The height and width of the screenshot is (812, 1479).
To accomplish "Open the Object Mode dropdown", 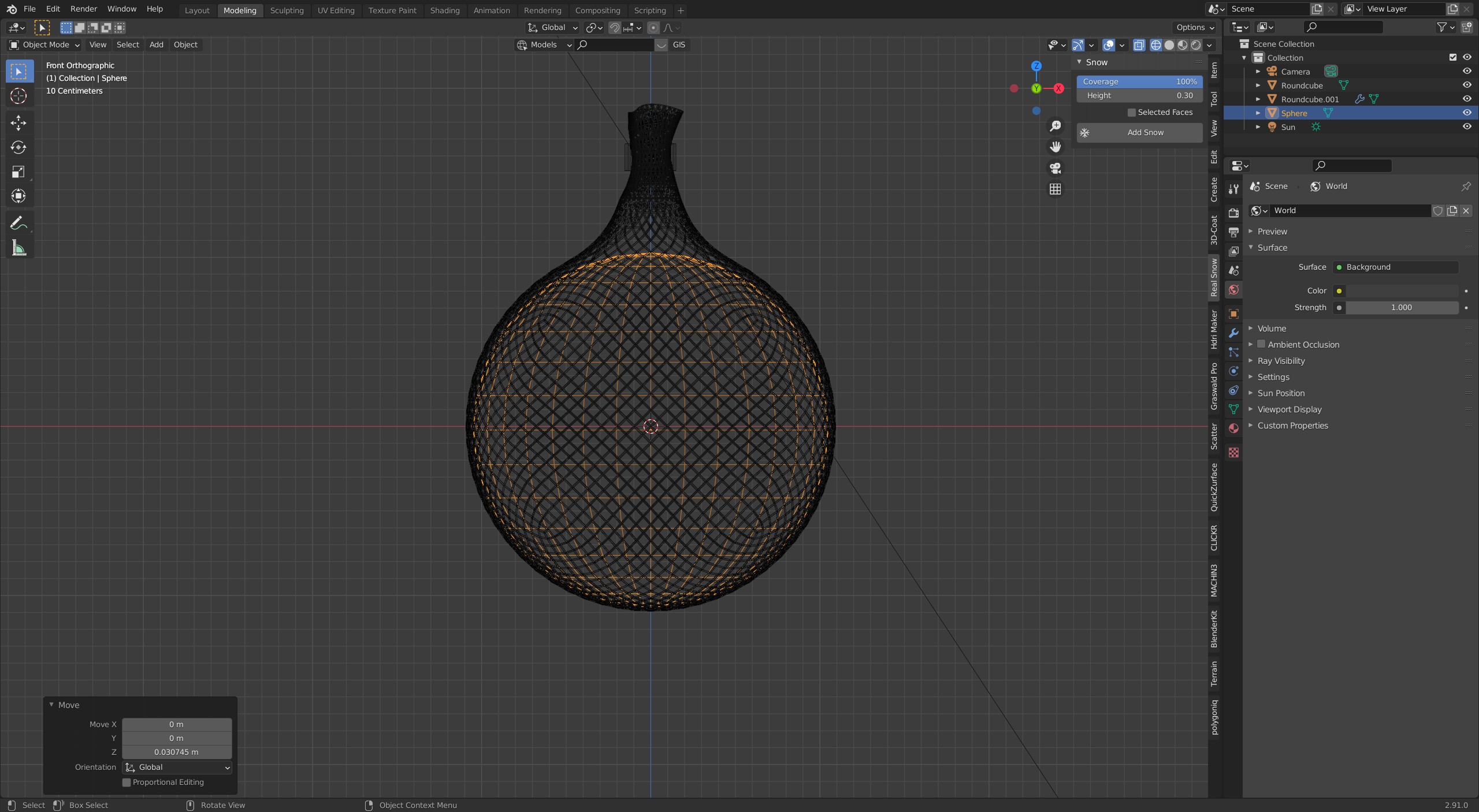I will tap(44, 45).
